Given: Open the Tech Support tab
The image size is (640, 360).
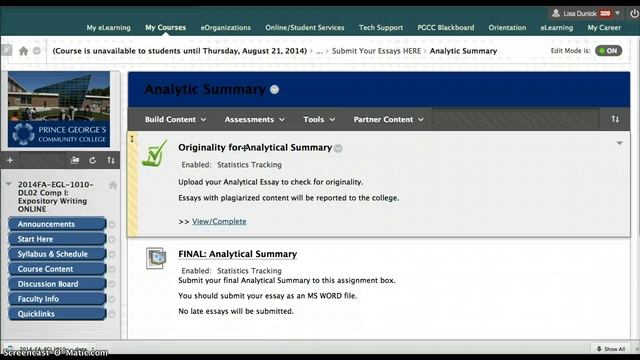Looking at the screenshot, I should pos(381,28).
